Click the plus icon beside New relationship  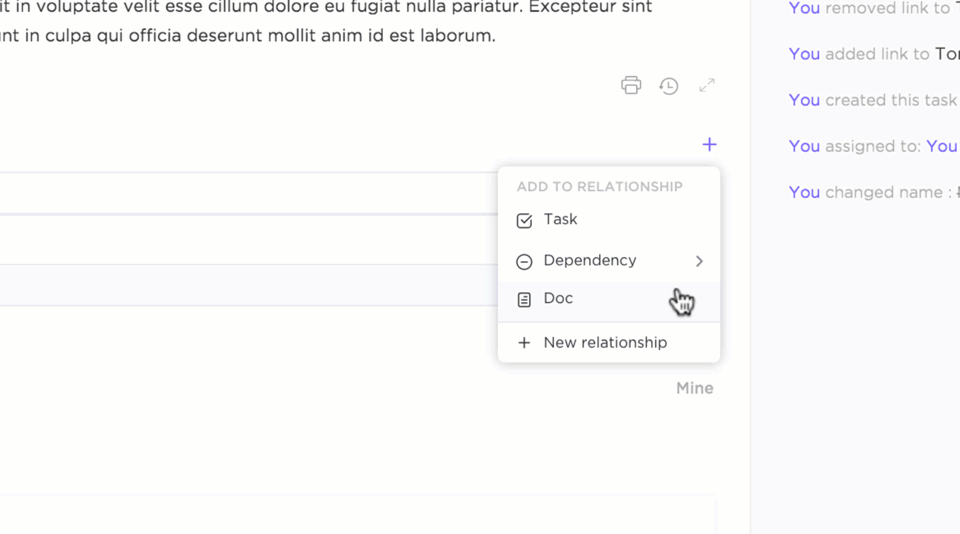click(x=524, y=343)
